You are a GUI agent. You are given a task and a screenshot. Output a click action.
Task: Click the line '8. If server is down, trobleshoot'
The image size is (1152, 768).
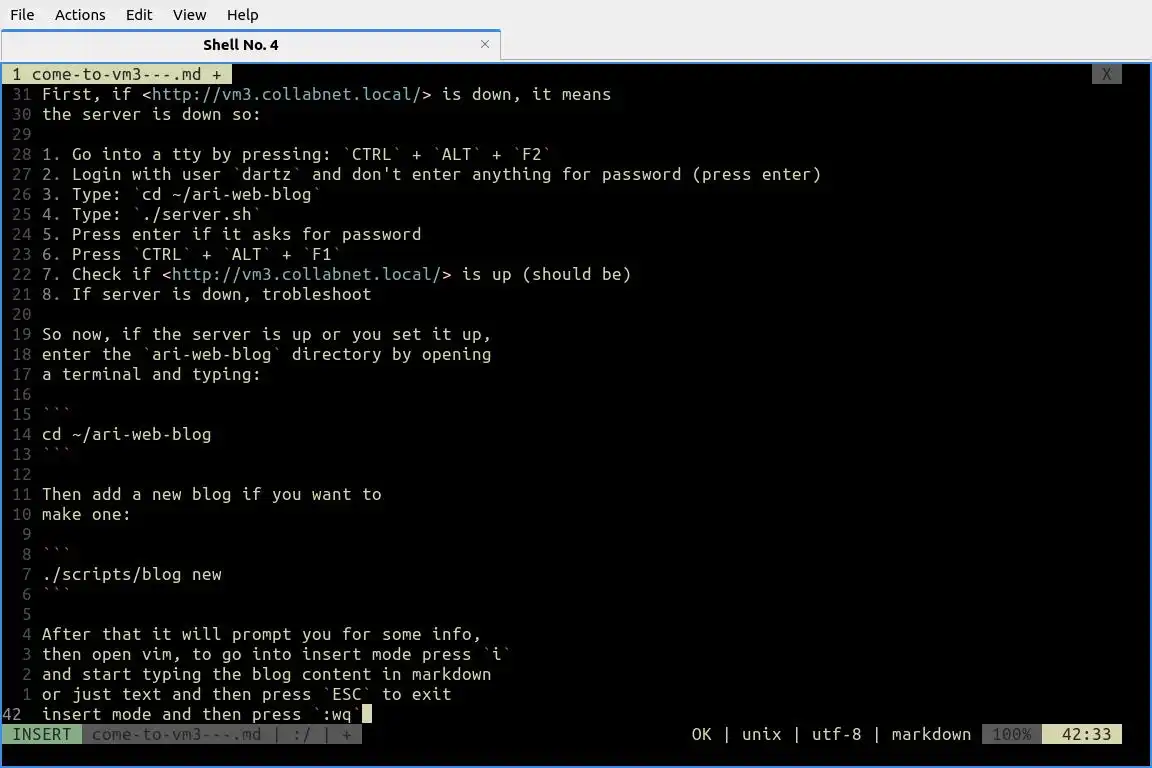tap(206, 294)
